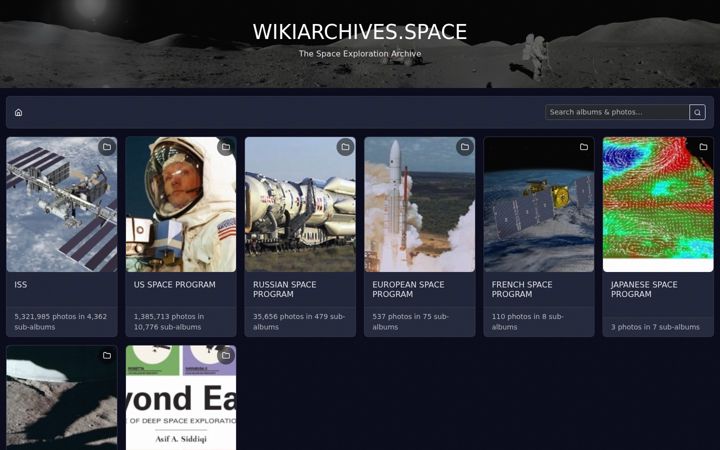This screenshot has height=450, width=720.
Task: Open the lunar surface photo thumbnail
Action: pyautogui.click(x=62, y=398)
